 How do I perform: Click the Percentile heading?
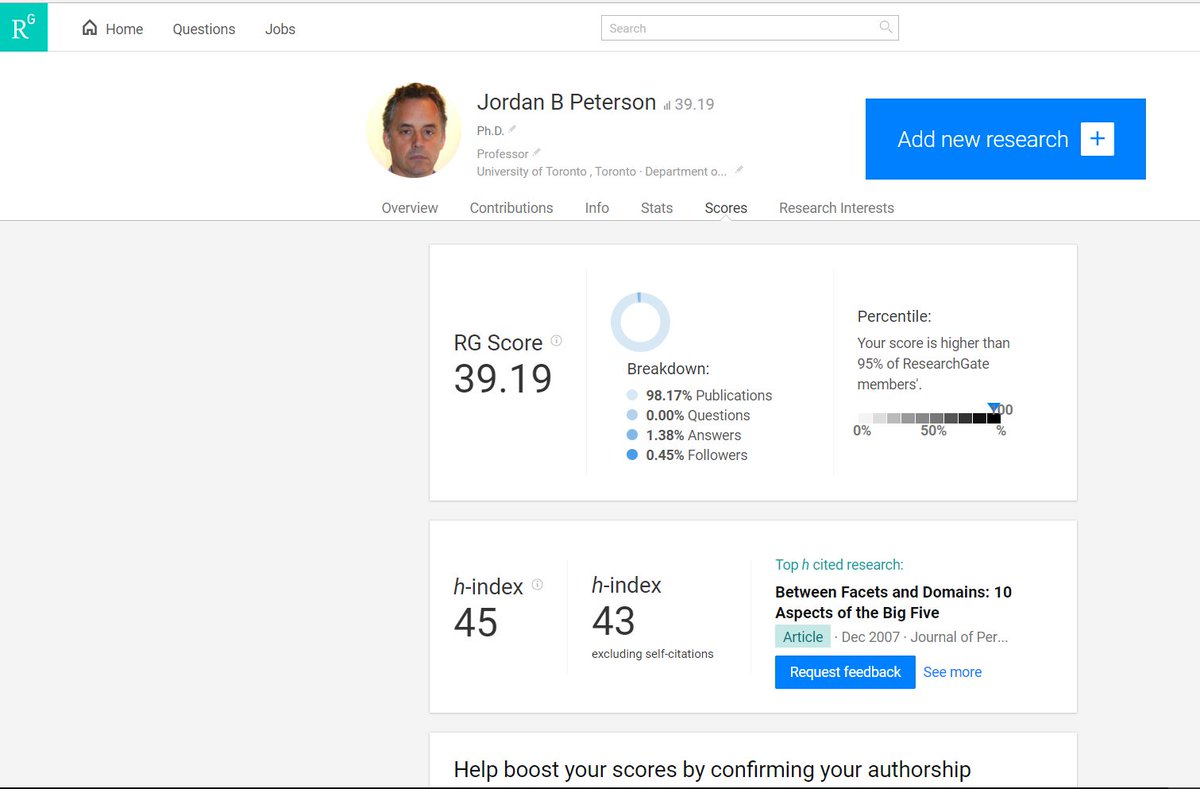coord(895,316)
